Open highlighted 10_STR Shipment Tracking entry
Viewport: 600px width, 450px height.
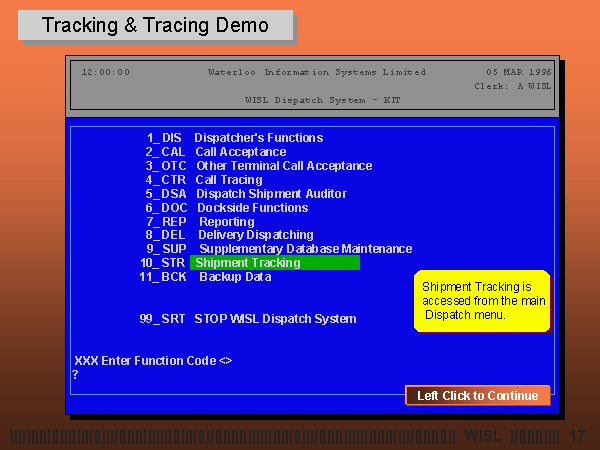pyautogui.click(x=250, y=263)
